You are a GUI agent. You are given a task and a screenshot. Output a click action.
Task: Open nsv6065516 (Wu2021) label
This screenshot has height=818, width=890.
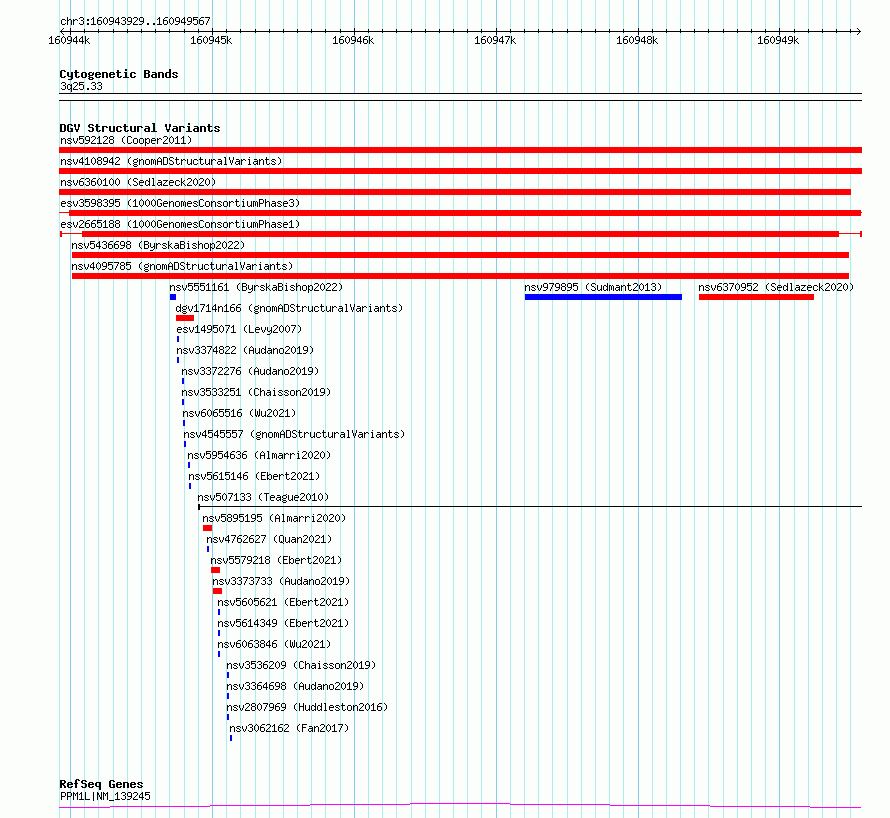[239, 413]
